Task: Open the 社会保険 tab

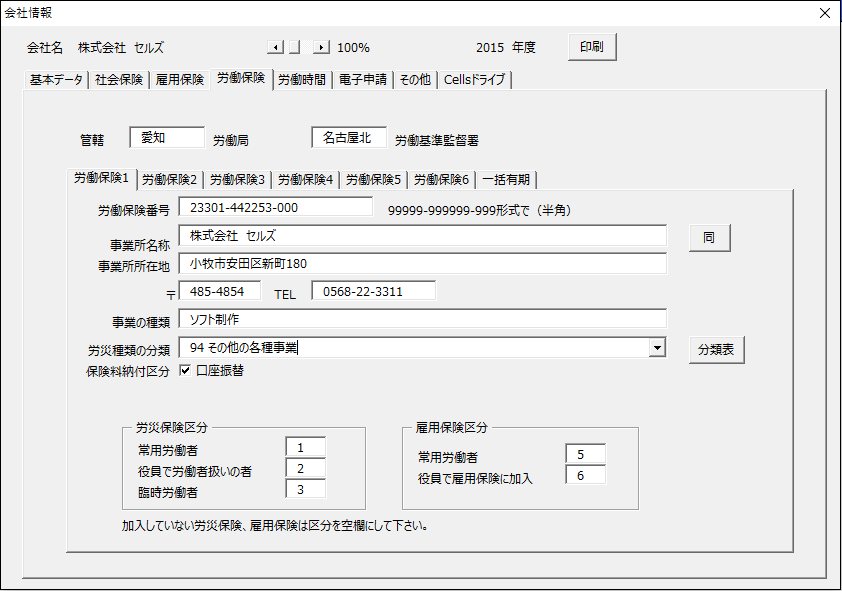Action: click(x=119, y=80)
